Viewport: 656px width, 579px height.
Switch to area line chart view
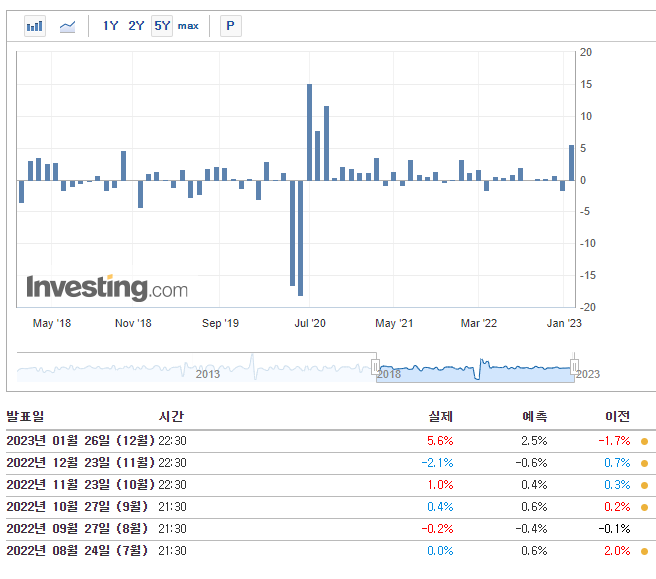click(67, 26)
